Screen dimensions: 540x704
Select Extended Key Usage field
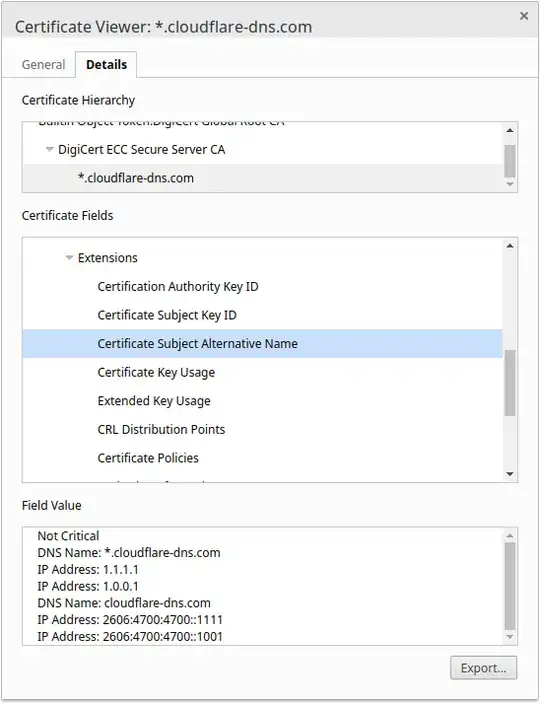263,400
